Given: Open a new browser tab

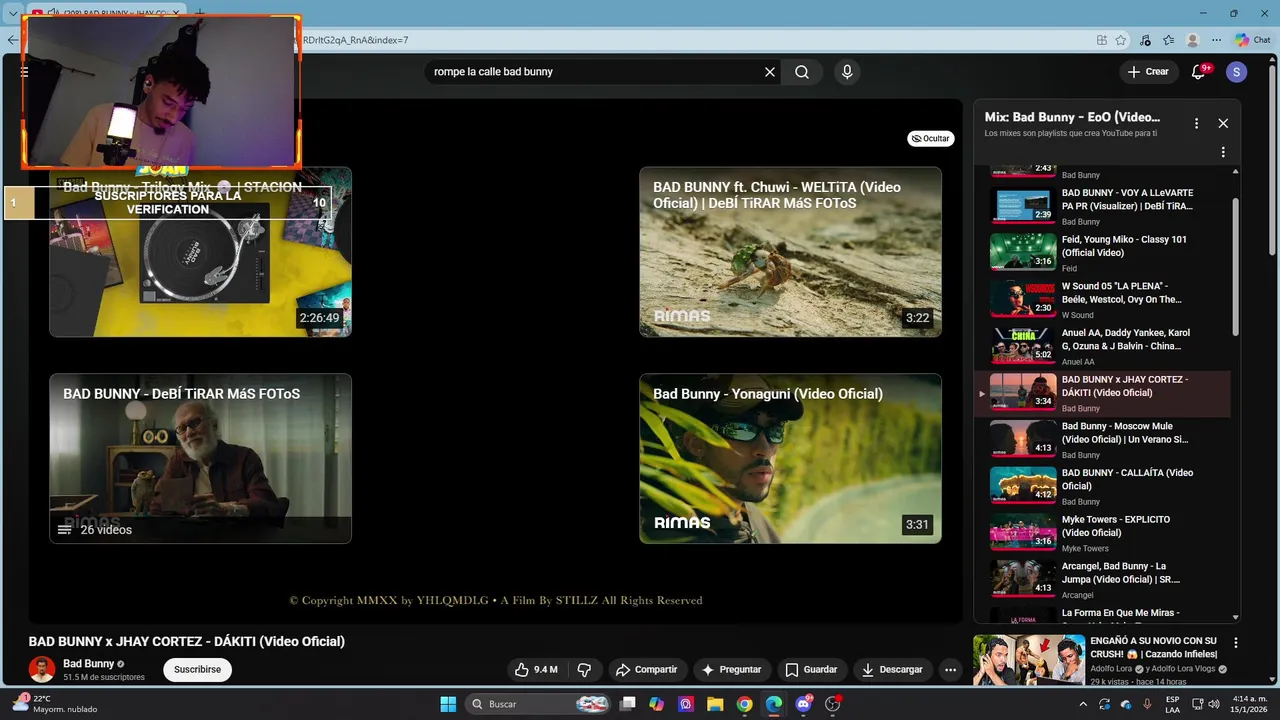Looking at the screenshot, I should click(199, 13).
